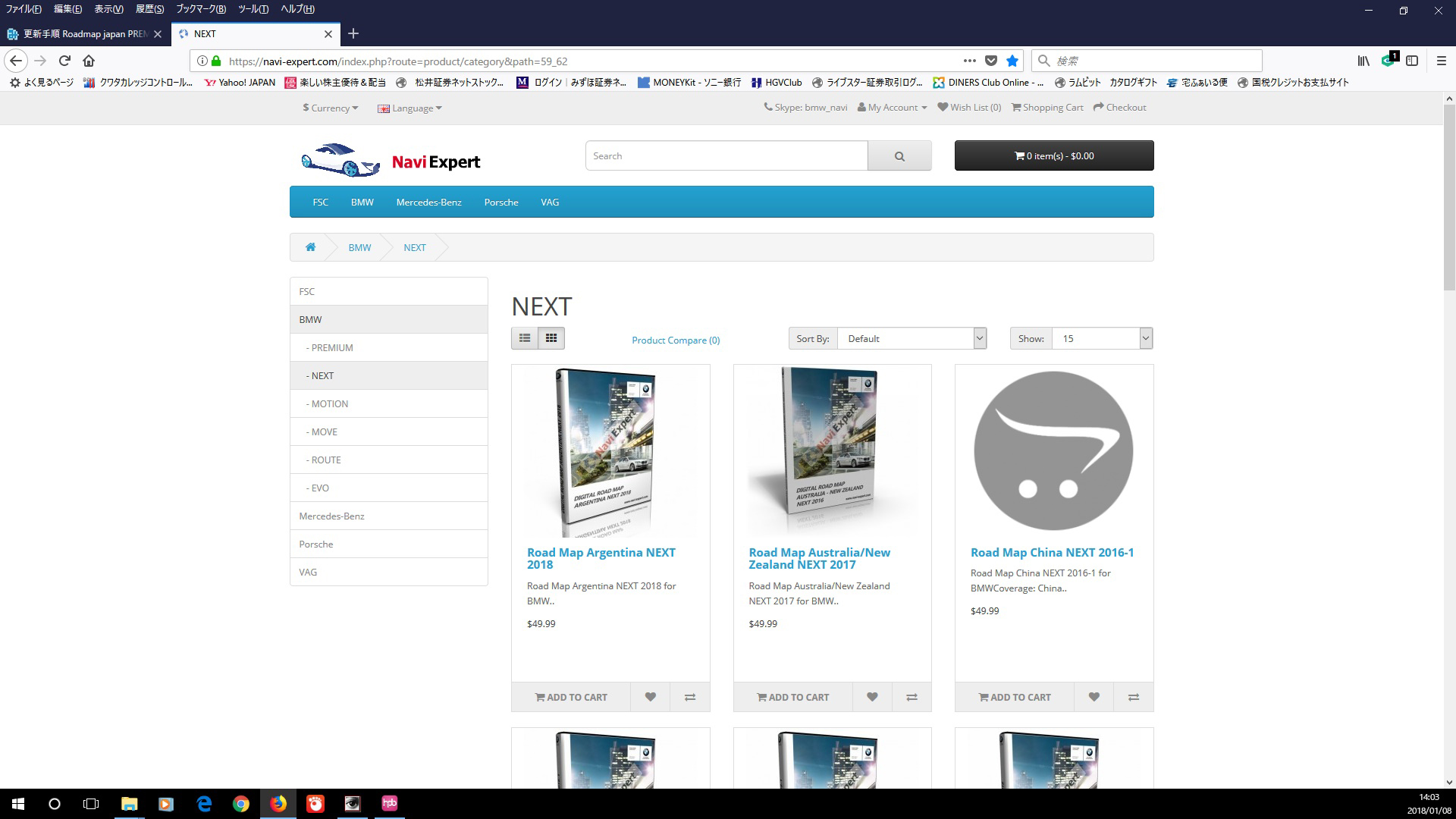
Task: Select PREMIUM in the sidebar
Action: pos(389,347)
